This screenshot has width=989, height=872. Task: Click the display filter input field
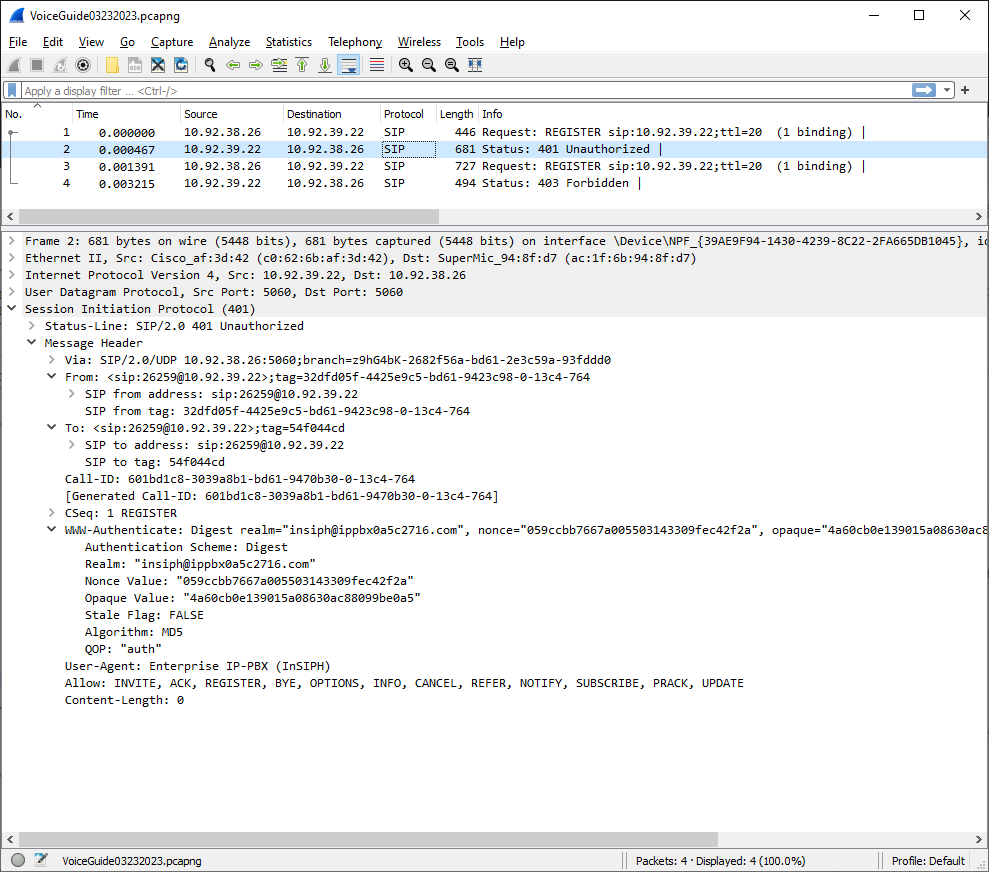pos(460,91)
